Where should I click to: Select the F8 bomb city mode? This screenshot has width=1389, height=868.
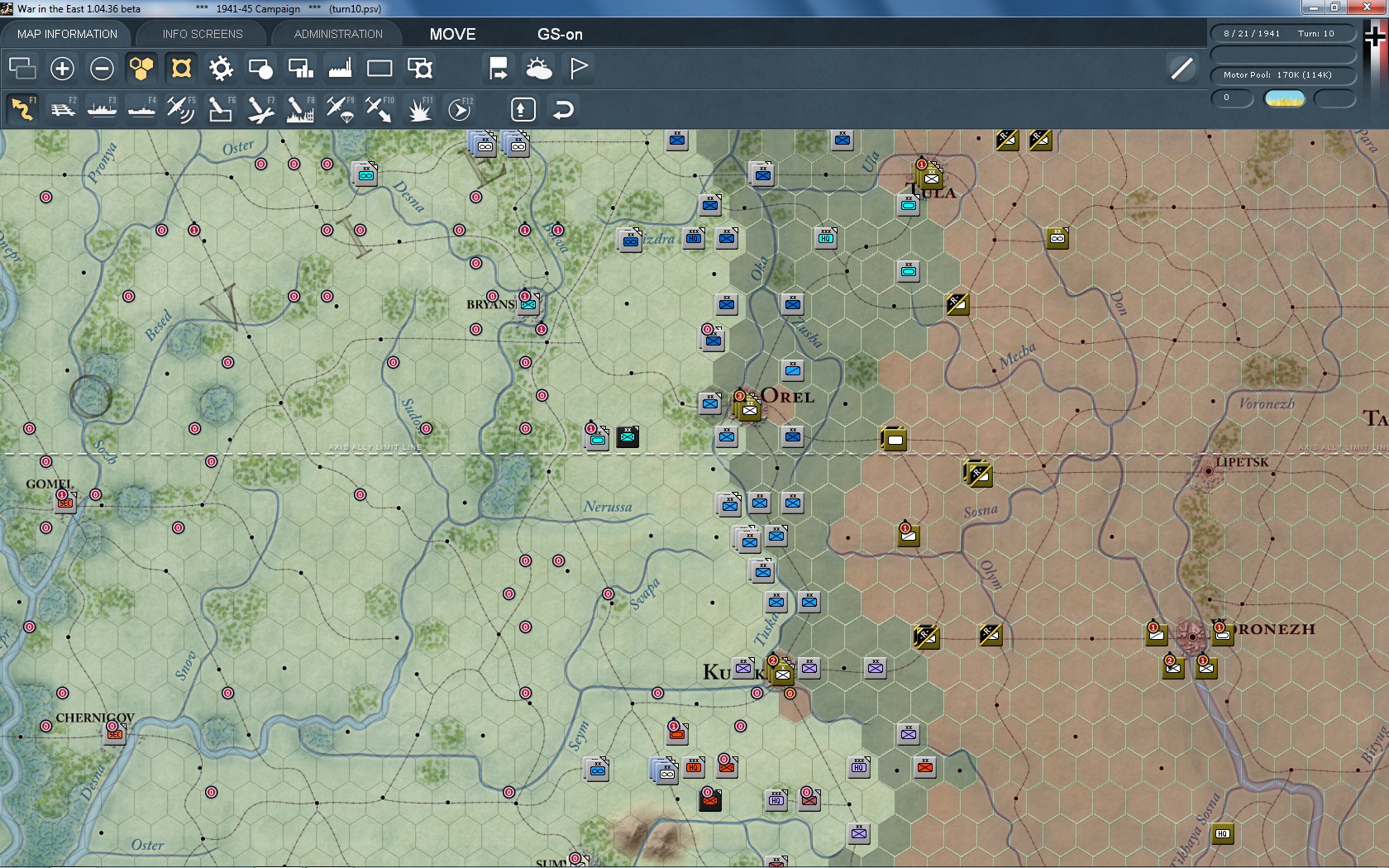point(300,109)
